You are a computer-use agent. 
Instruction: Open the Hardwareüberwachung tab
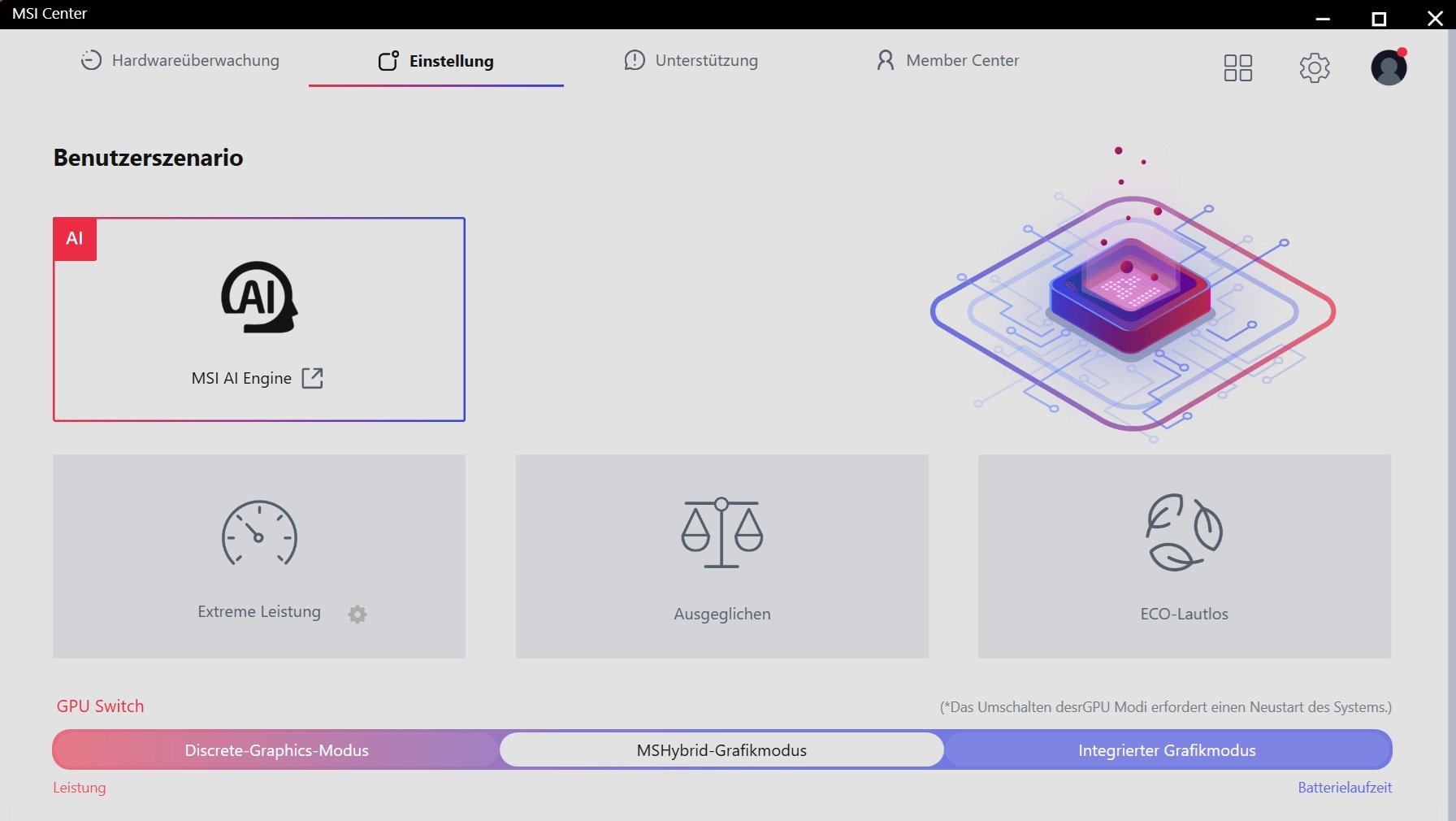click(x=180, y=60)
